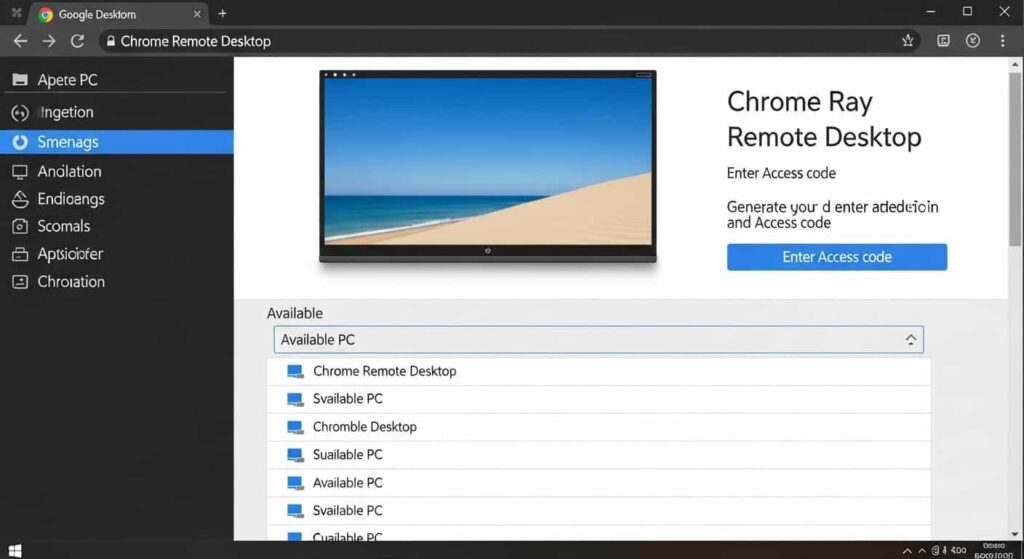Open Chrome three-dot menu
1024x559 pixels.
[x=1002, y=40]
